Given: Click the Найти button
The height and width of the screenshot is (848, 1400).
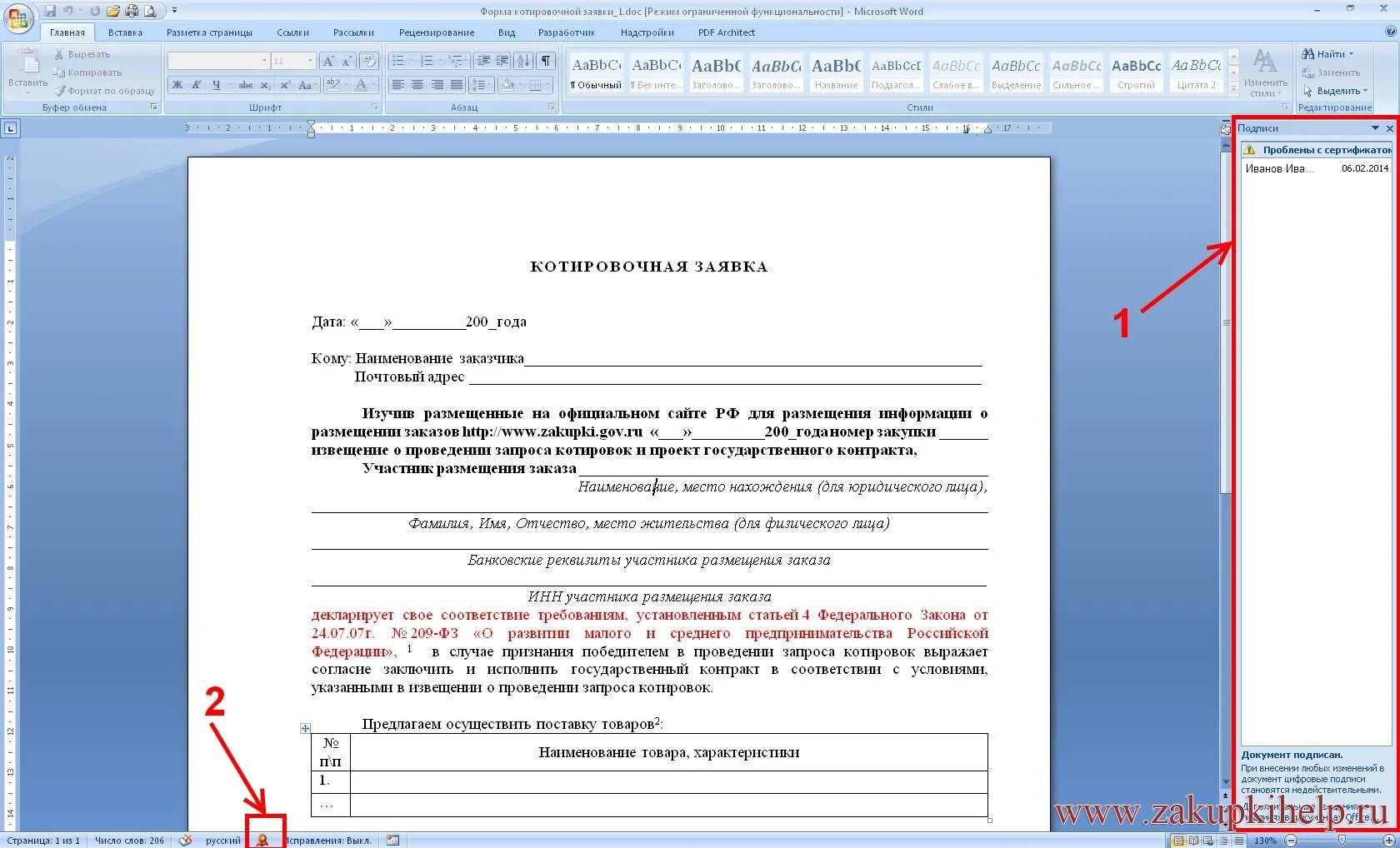Looking at the screenshot, I should coord(1328,54).
